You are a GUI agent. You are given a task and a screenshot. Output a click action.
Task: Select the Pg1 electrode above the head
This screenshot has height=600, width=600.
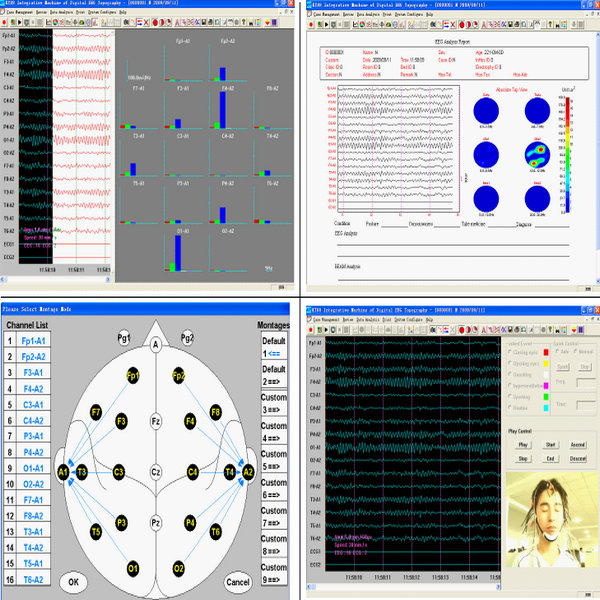123,340
